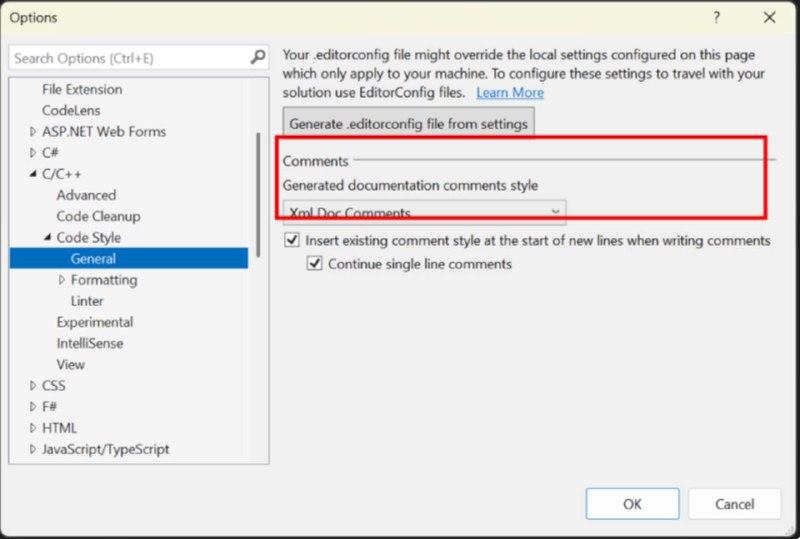Click the OK button
Screen dimensions: 800x539
click(x=632, y=504)
